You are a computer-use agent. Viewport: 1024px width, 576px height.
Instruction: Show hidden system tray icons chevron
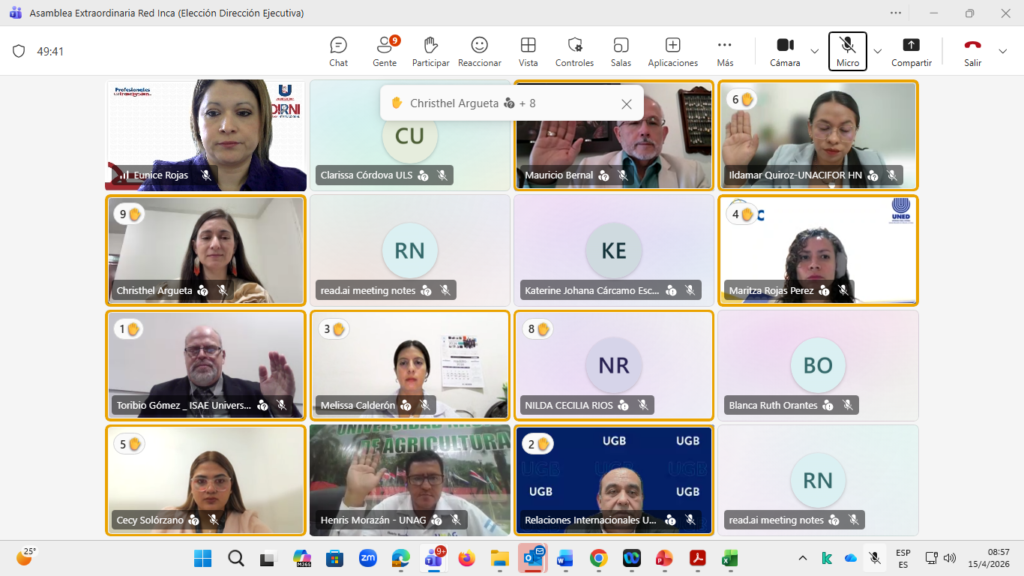click(x=803, y=558)
